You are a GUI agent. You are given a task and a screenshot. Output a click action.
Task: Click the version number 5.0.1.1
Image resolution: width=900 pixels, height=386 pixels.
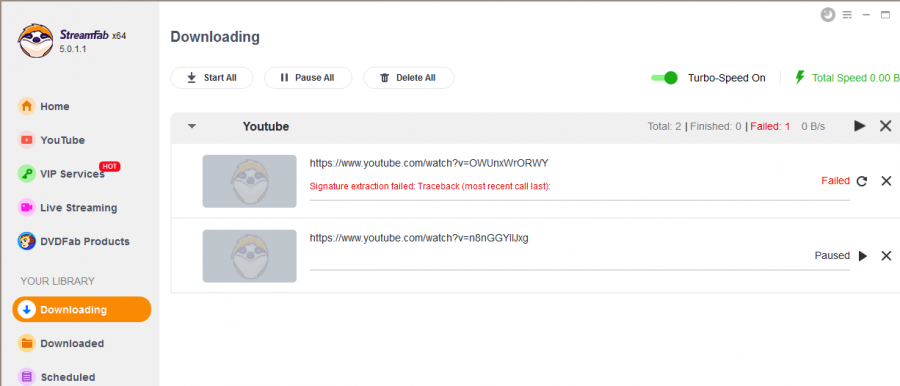click(x=73, y=49)
